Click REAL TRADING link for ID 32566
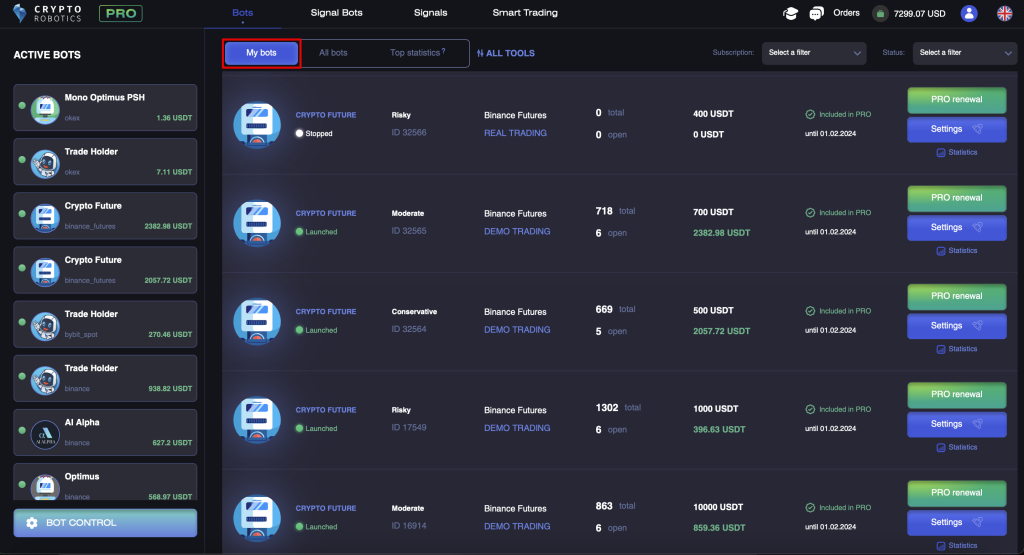The width and height of the screenshot is (1024, 555). point(515,133)
